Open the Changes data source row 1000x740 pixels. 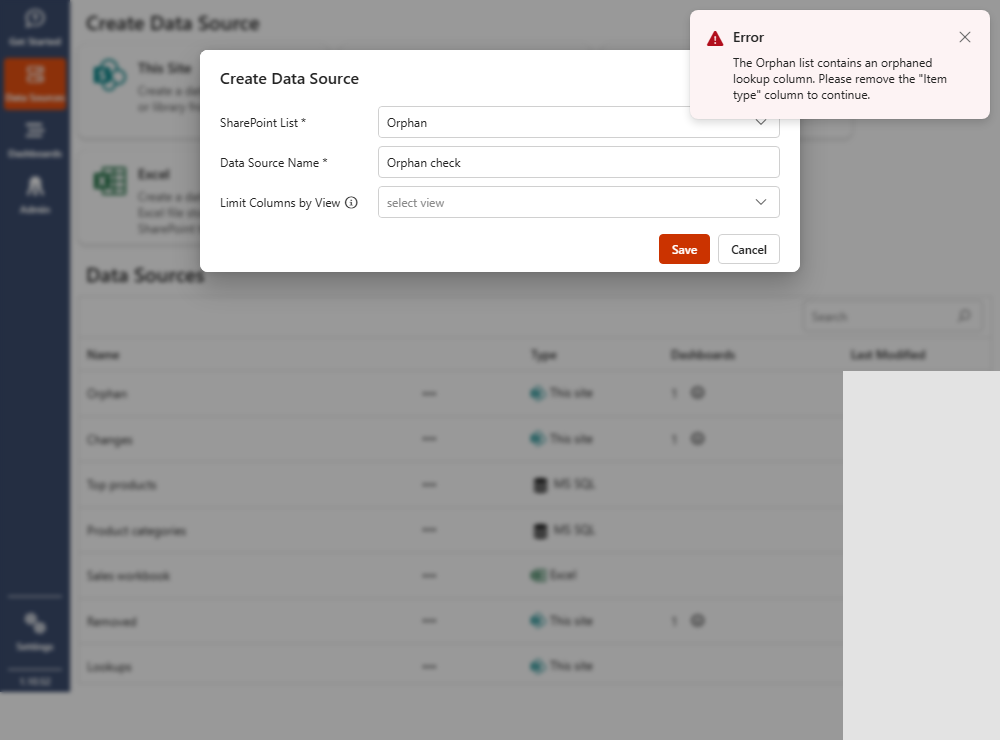(110, 440)
